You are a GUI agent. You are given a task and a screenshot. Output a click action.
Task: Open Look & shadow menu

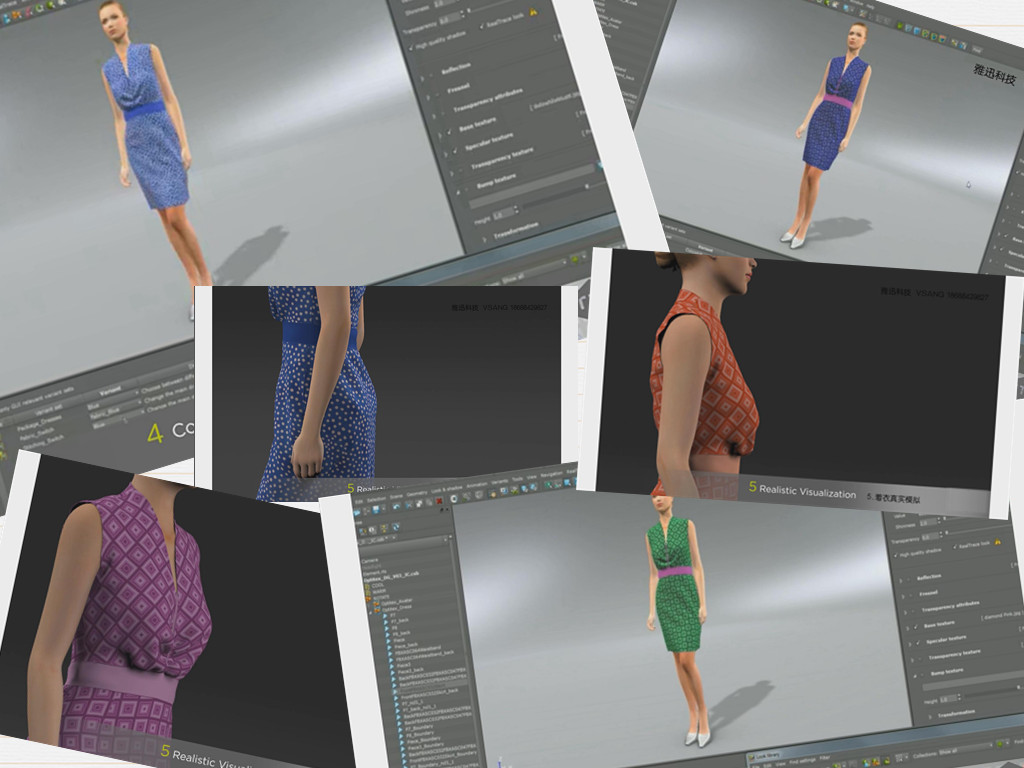coord(447,489)
